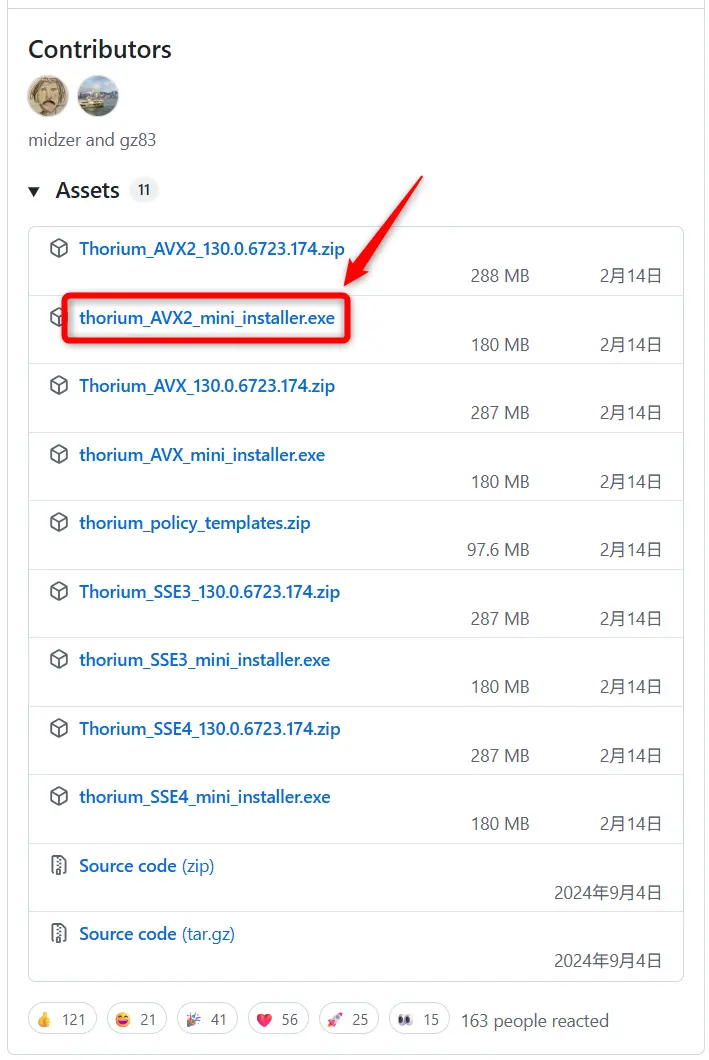Download thorium_SSE4_mini_installer.exe
709x1060 pixels.
pos(204,797)
